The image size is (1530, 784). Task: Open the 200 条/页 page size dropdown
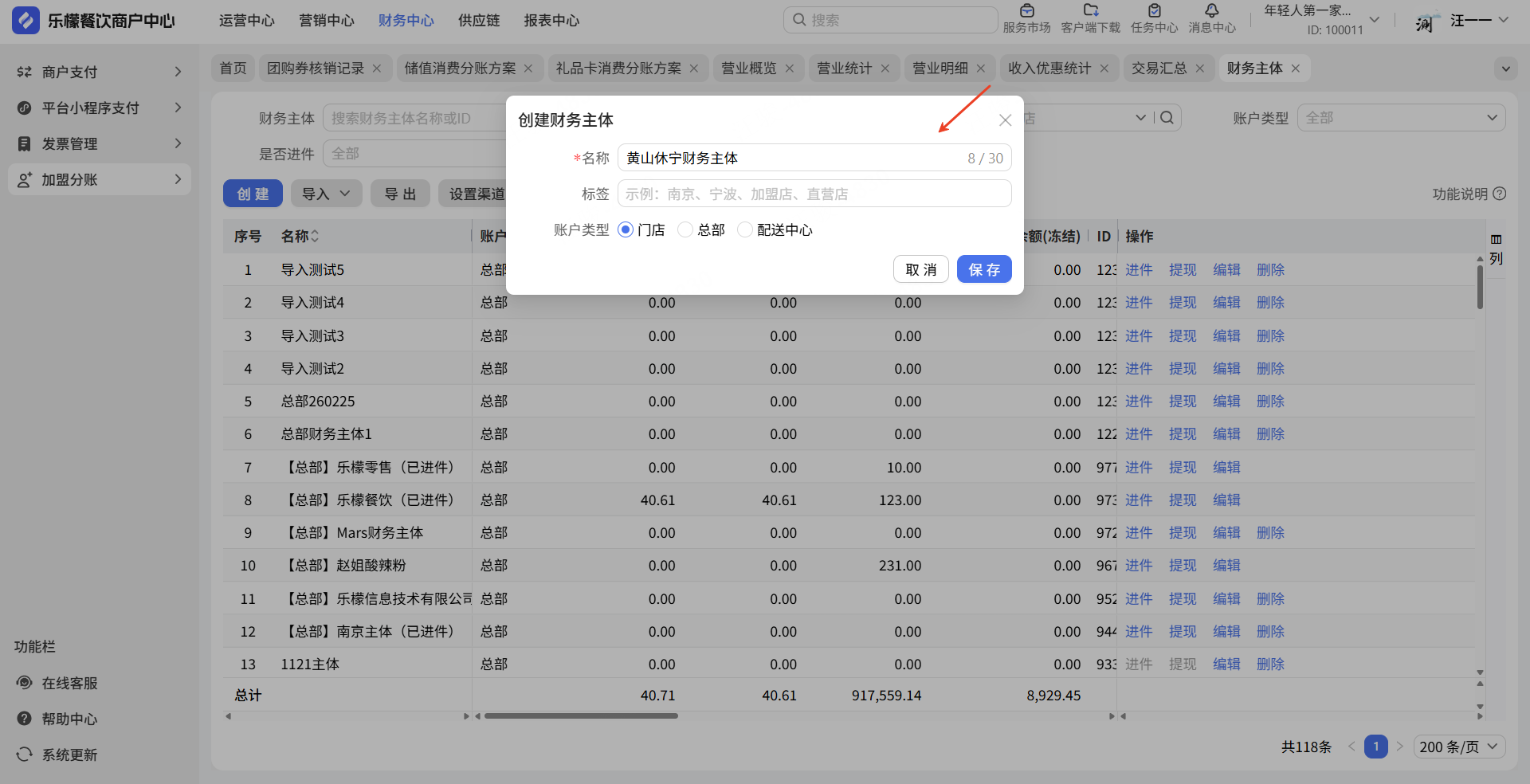point(1459,747)
